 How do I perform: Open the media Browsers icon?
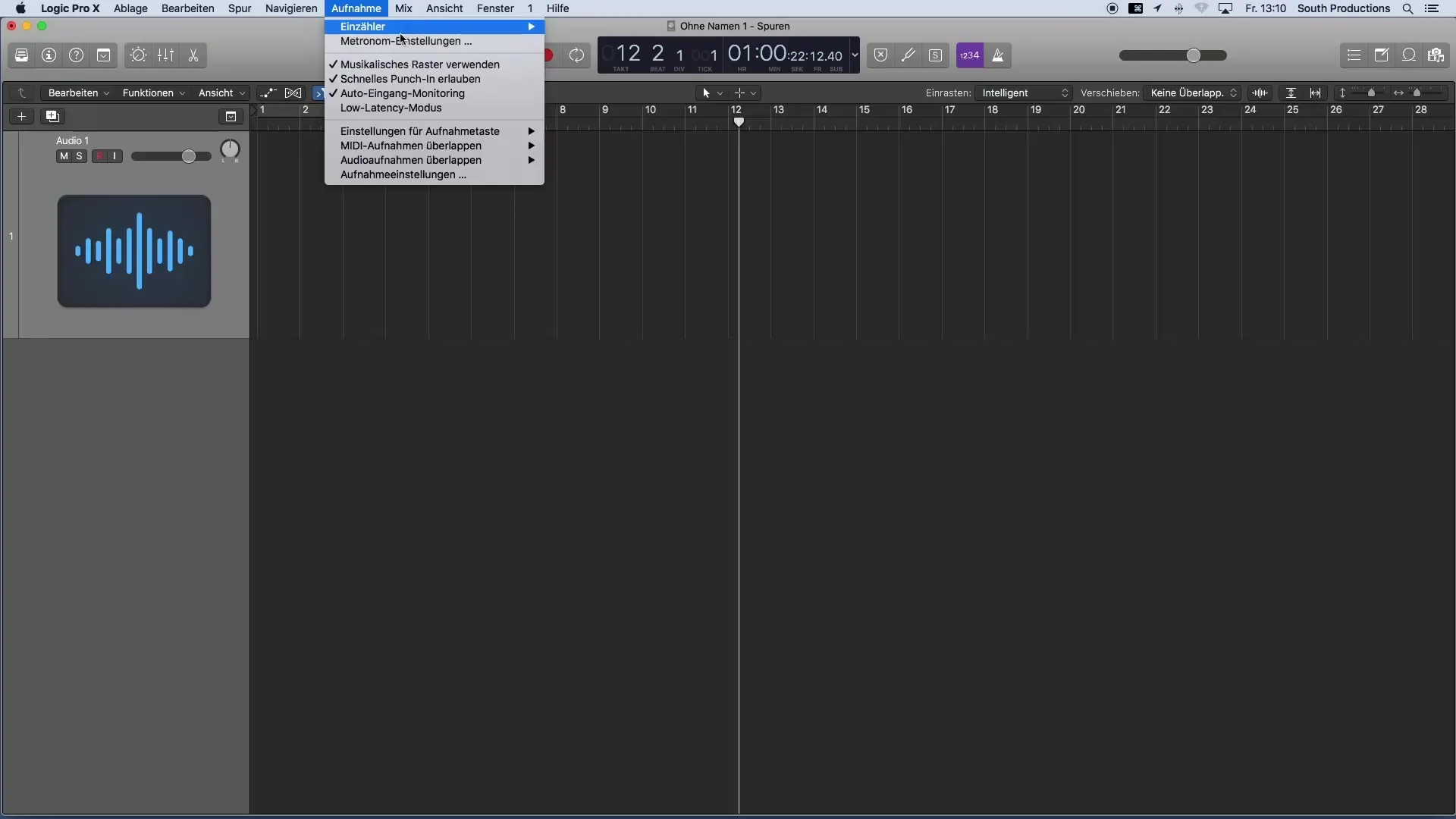[1436, 55]
